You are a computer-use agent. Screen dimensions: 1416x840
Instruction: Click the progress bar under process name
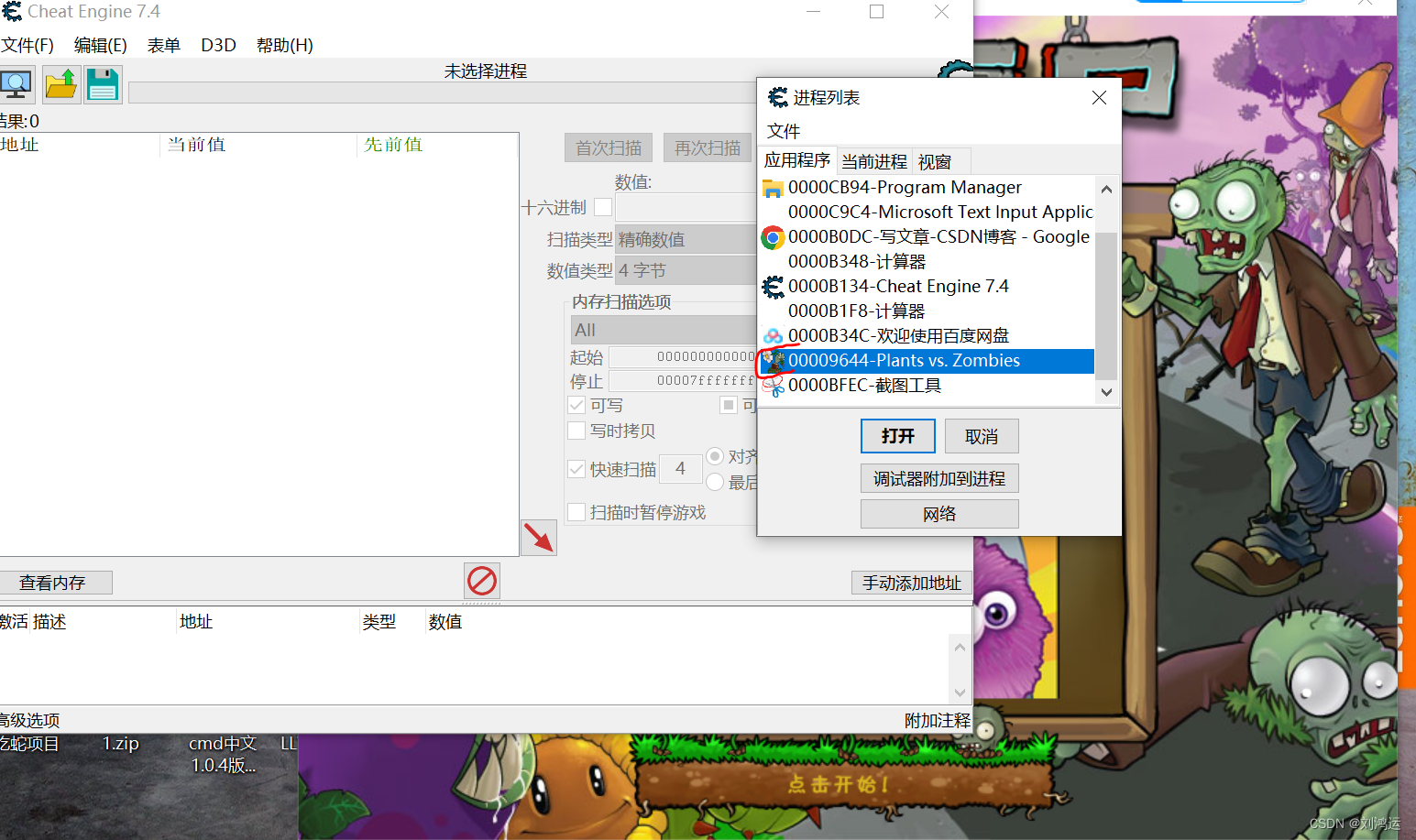coord(443,93)
